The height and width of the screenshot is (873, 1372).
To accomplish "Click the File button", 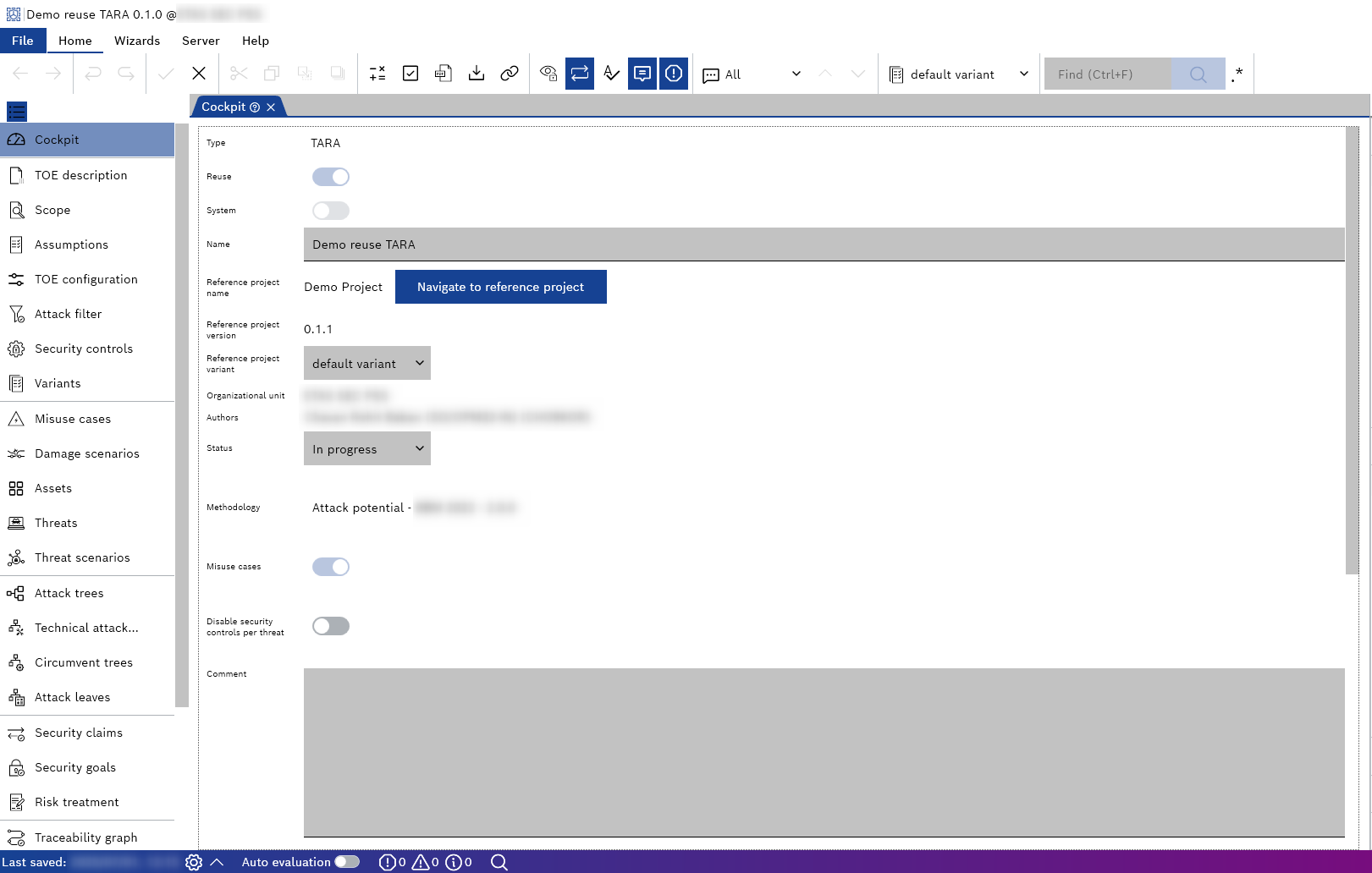I will tap(23, 41).
